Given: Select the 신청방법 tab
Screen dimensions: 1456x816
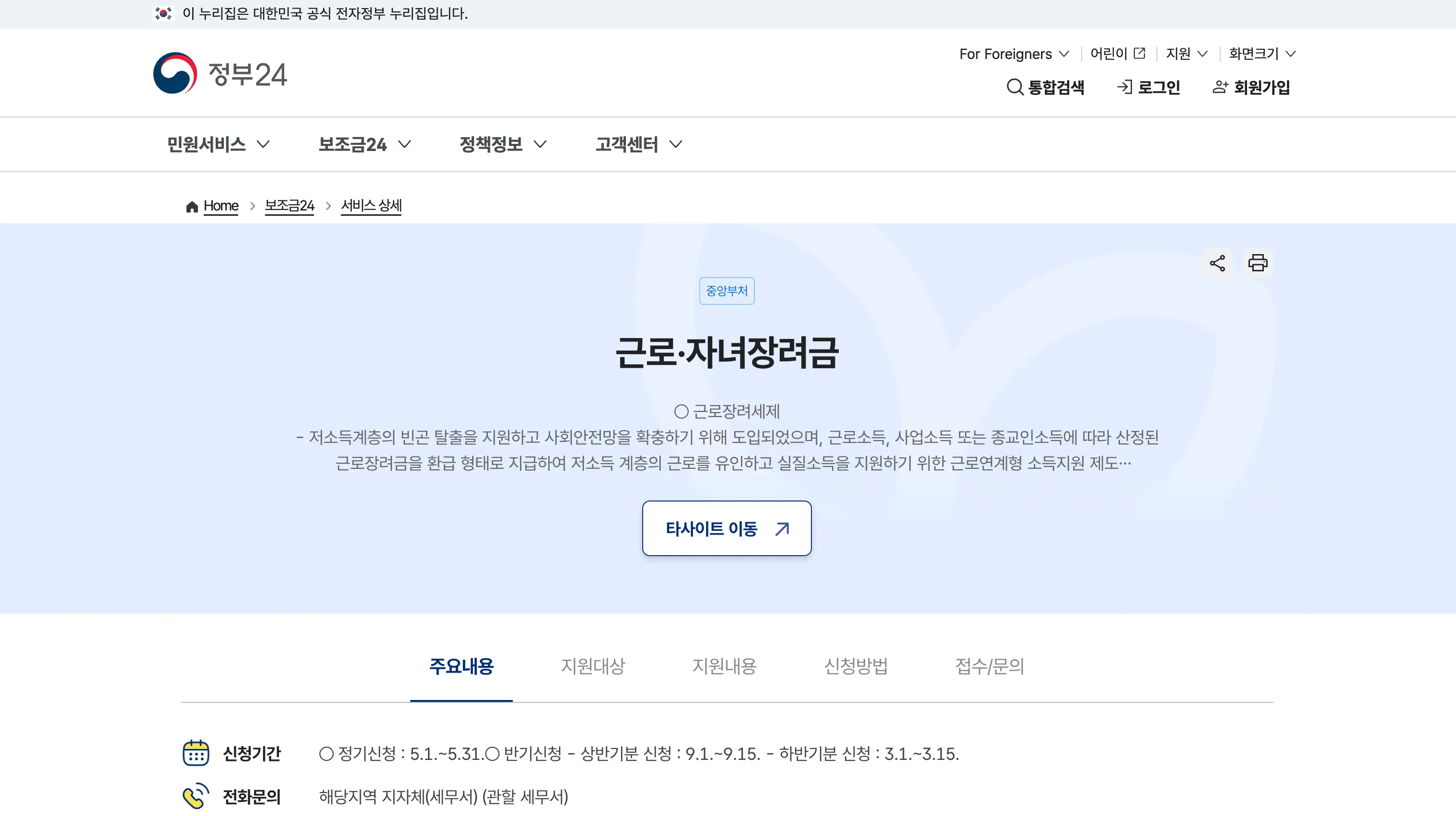Looking at the screenshot, I should coord(856,666).
